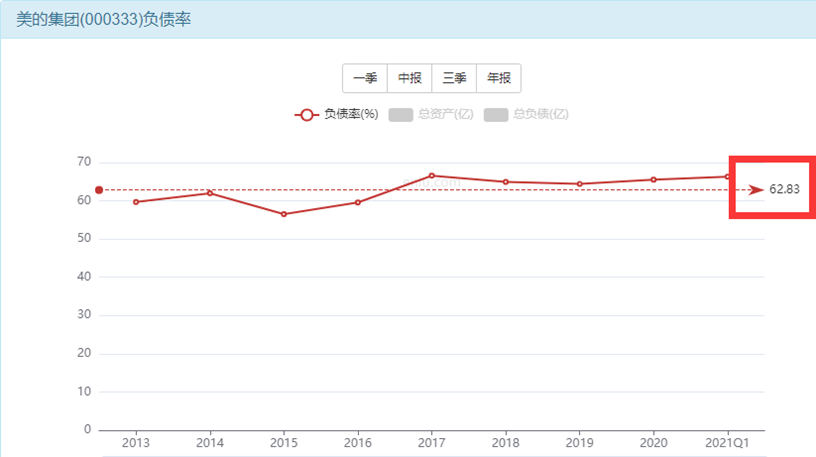Click the 30 y-axis label
The image size is (816, 457).
coord(84,314)
